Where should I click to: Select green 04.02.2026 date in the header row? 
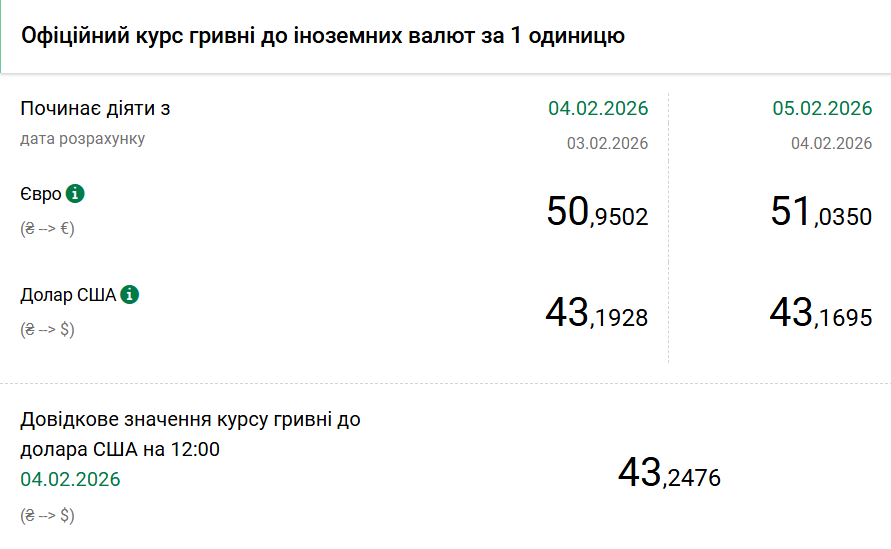pyautogui.click(x=598, y=108)
